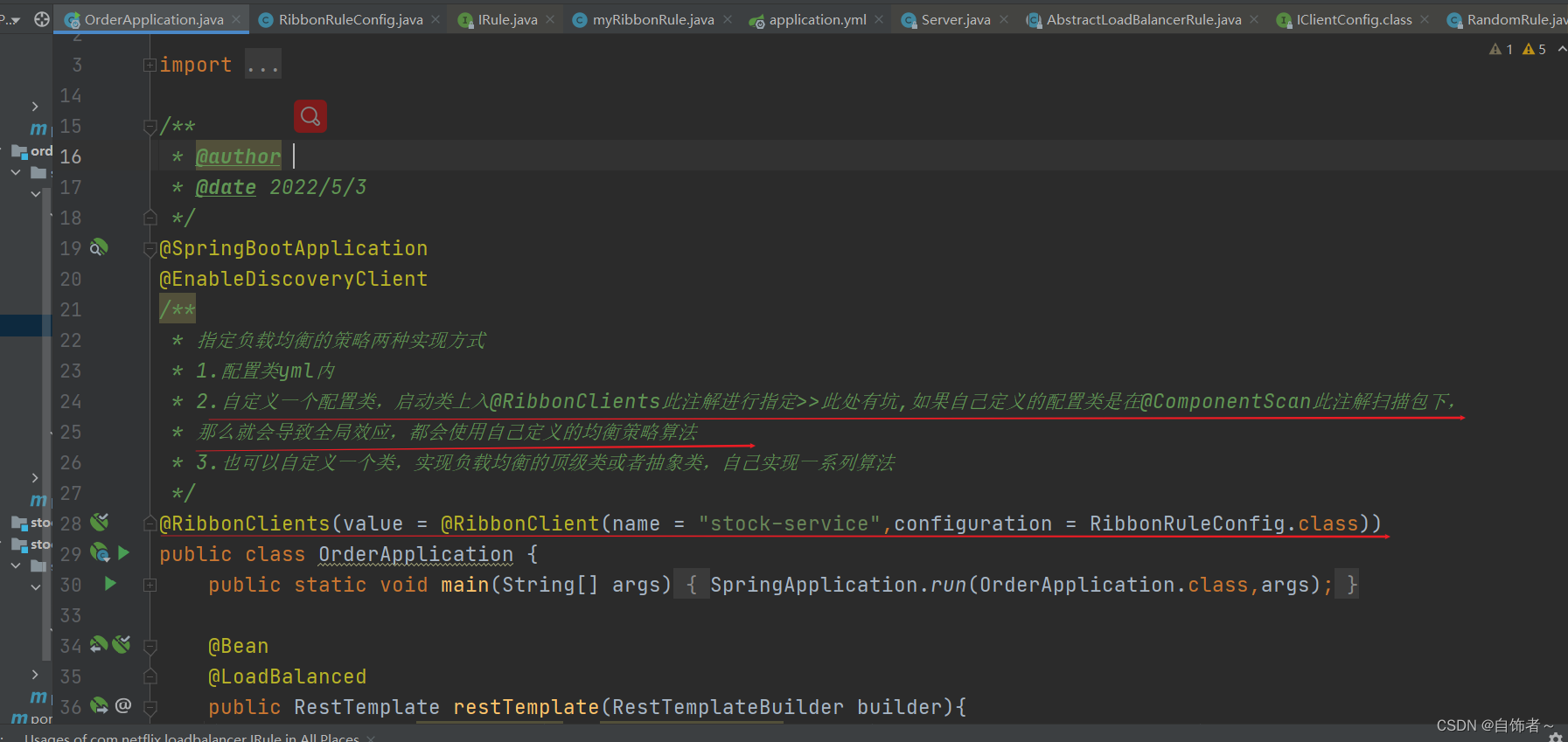This screenshot has width=1568, height=742.
Task: Open the RandomRule.java tab
Action: 1507,19
